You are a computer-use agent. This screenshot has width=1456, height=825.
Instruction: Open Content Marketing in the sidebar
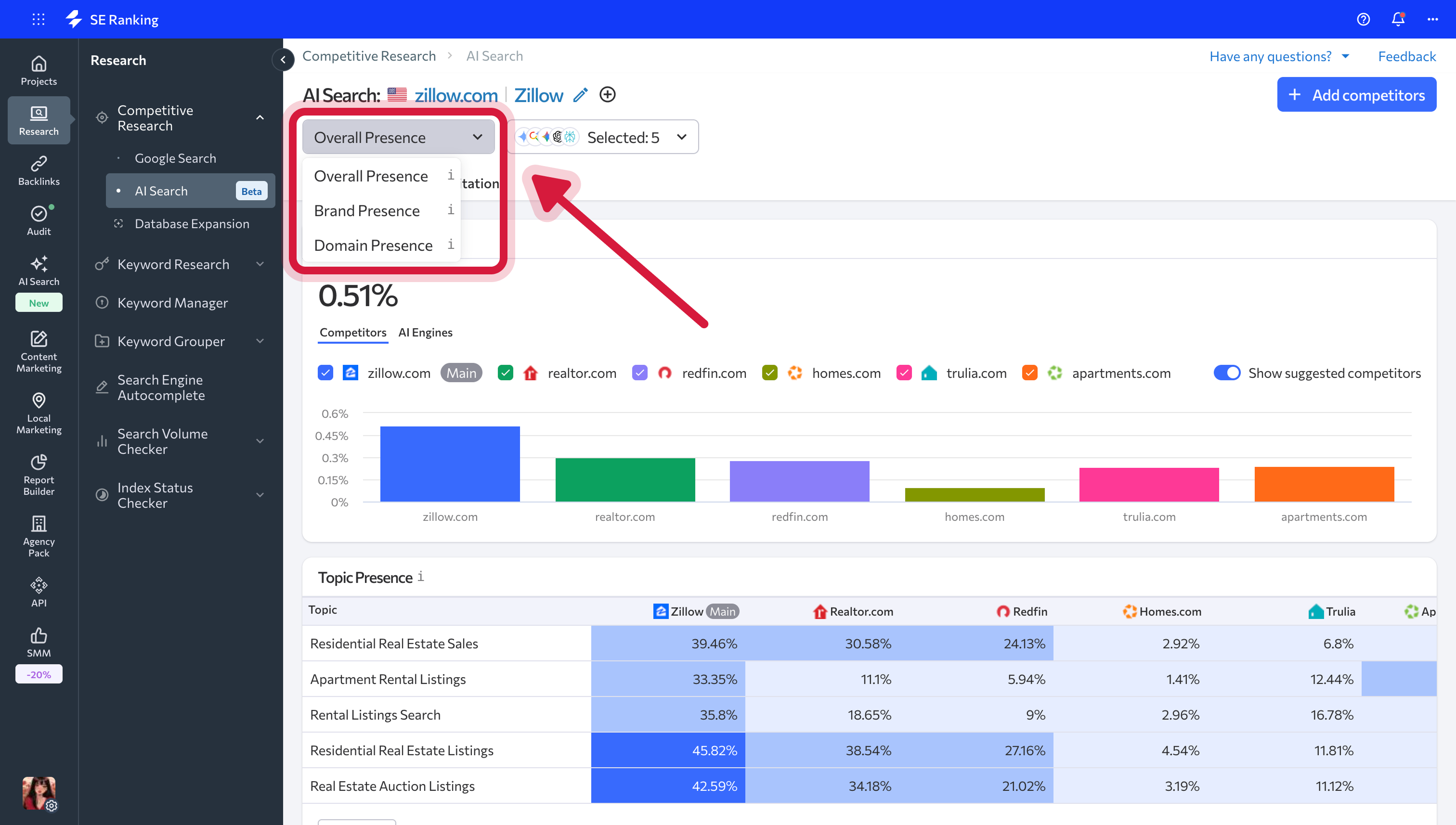click(39, 351)
